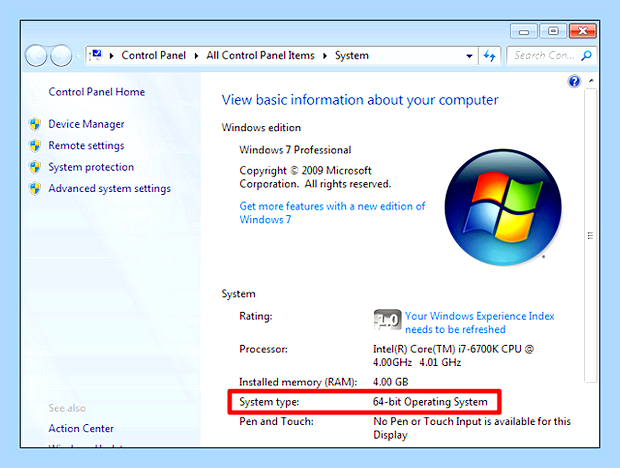Screen dimensions: 620x468
Task: Click Get more features with new edition link
Action: (x=332, y=213)
